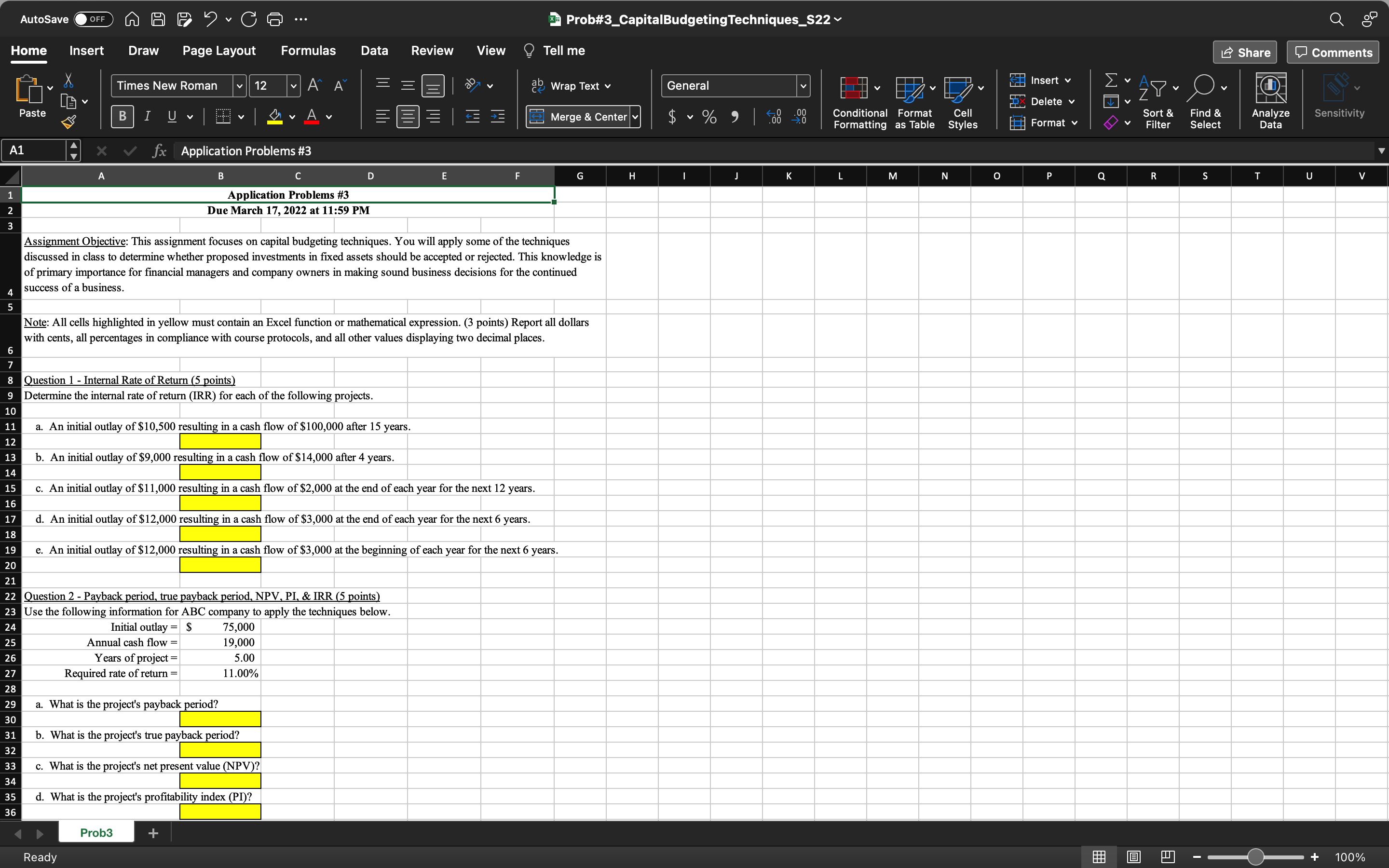Toggle the AutoSave switch
The width and height of the screenshot is (1389, 868).
coord(93,19)
